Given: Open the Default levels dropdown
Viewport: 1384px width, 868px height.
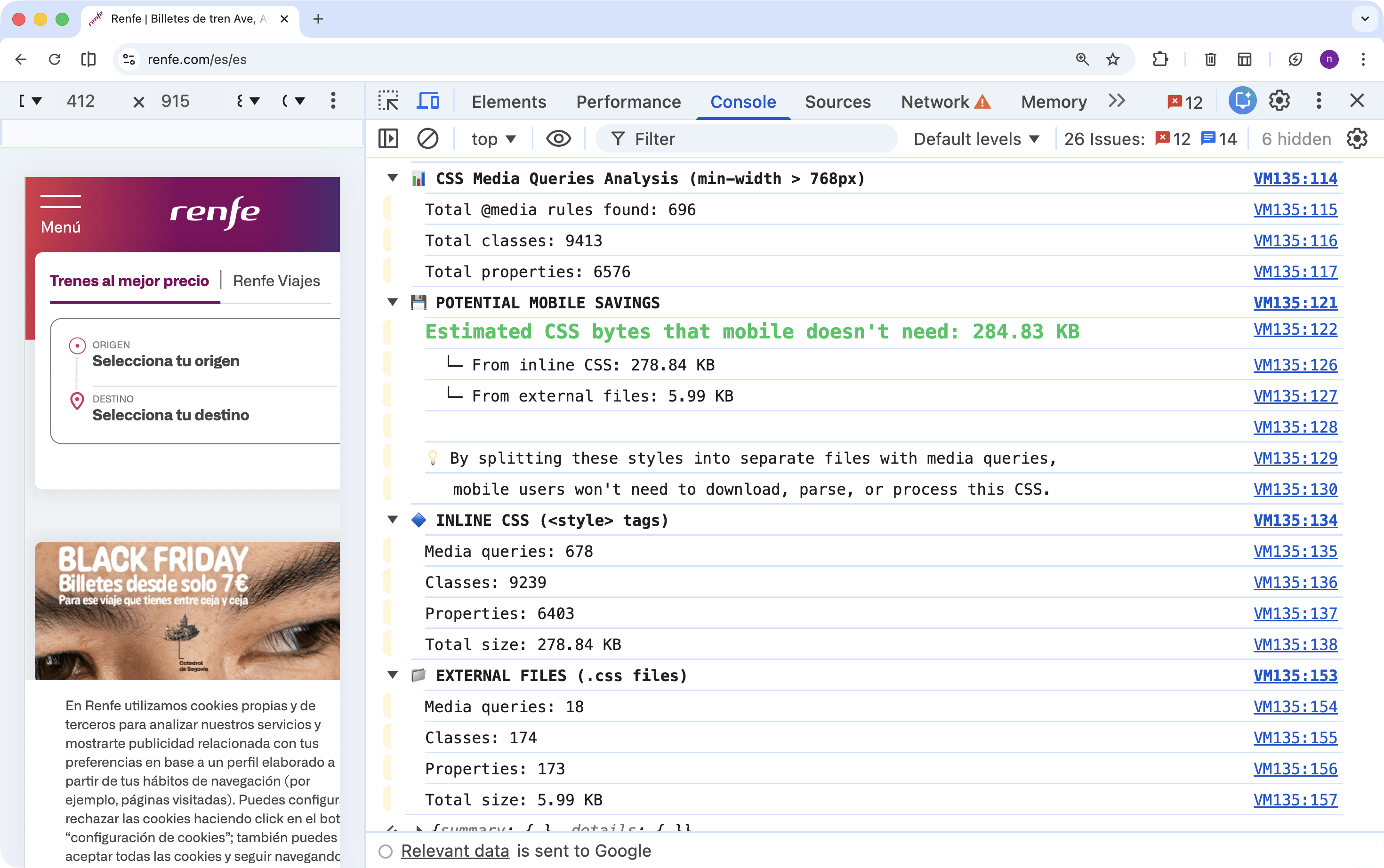Looking at the screenshot, I should click(x=976, y=138).
